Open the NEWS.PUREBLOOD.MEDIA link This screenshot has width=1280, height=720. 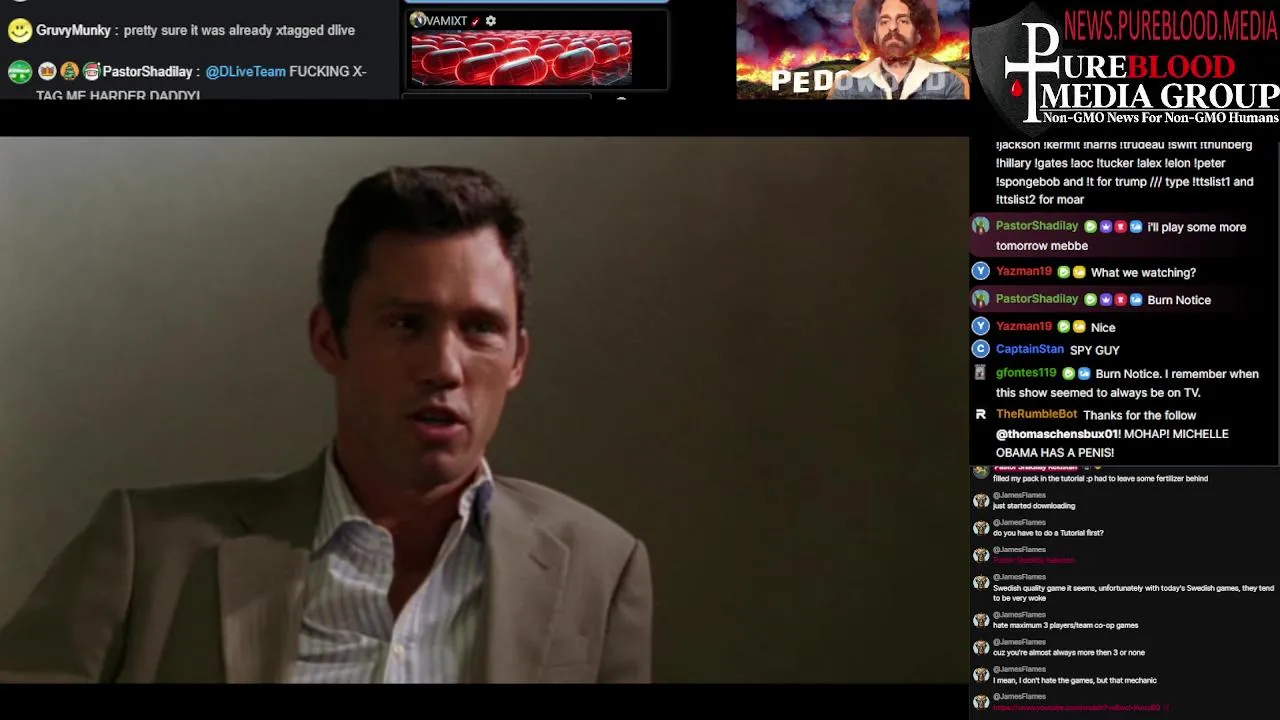1171,25
